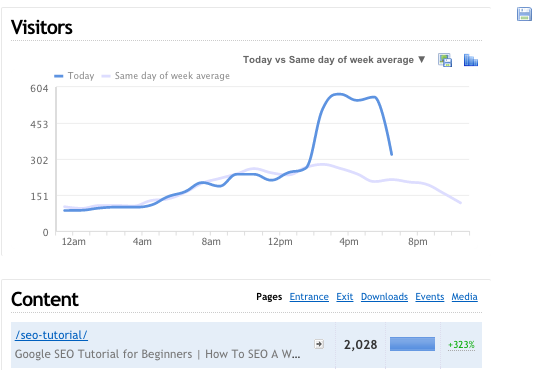Click the +323% change indicator

[x=461, y=345]
